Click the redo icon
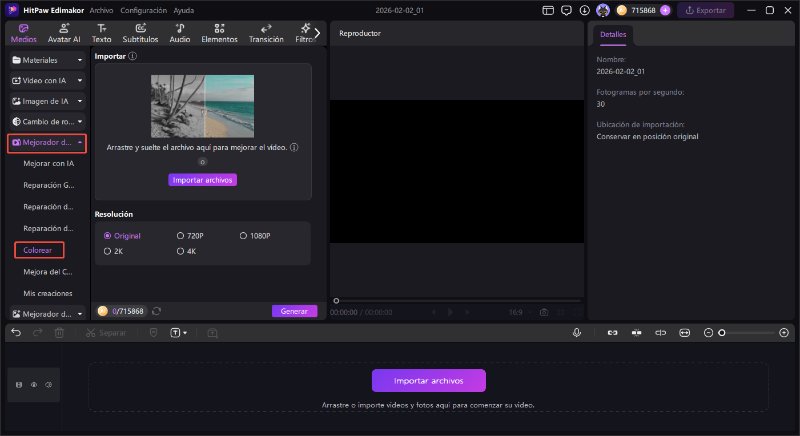The width and height of the screenshot is (800, 436). [38, 333]
